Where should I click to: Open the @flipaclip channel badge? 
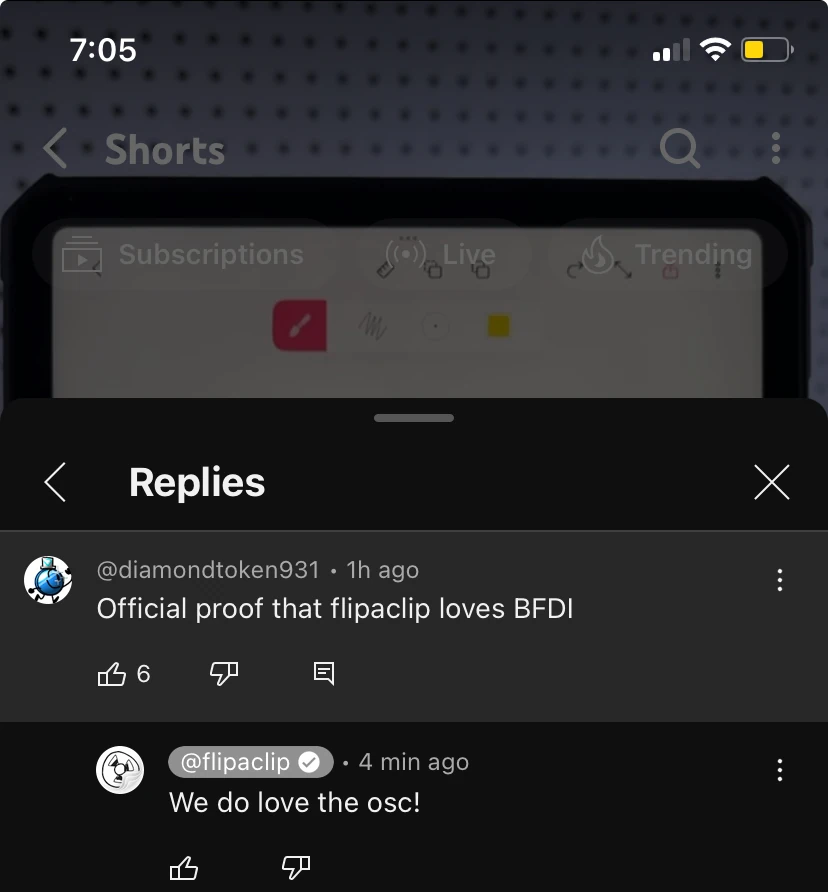250,762
